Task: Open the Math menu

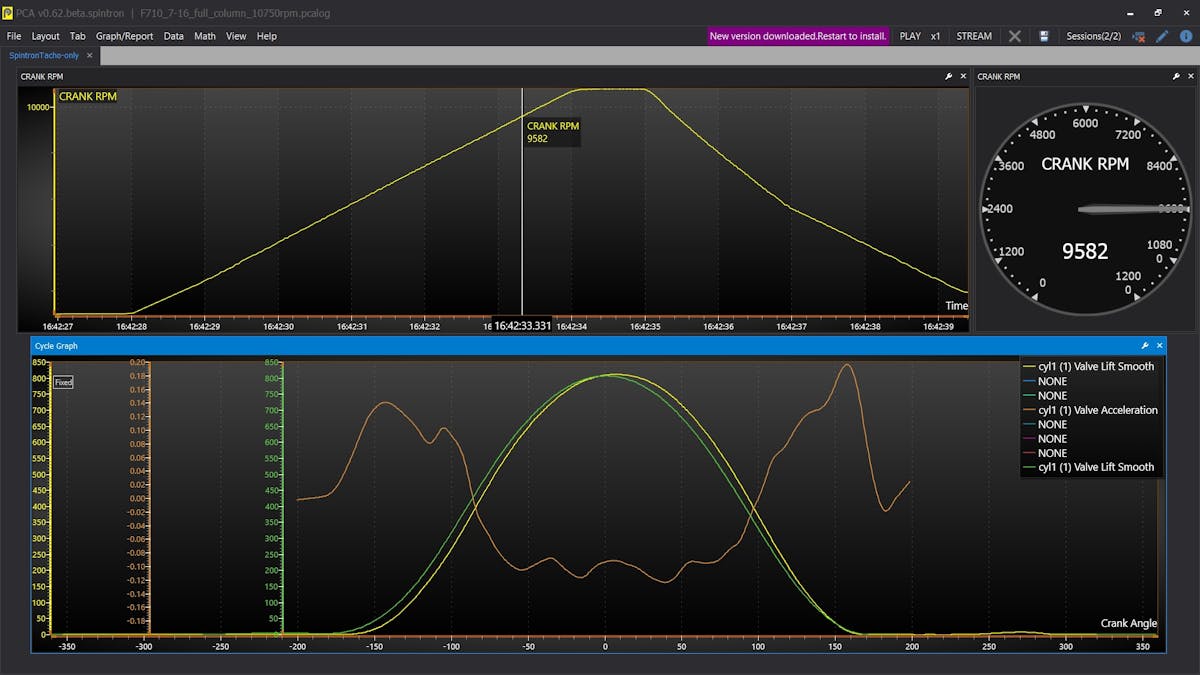Action: point(205,36)
